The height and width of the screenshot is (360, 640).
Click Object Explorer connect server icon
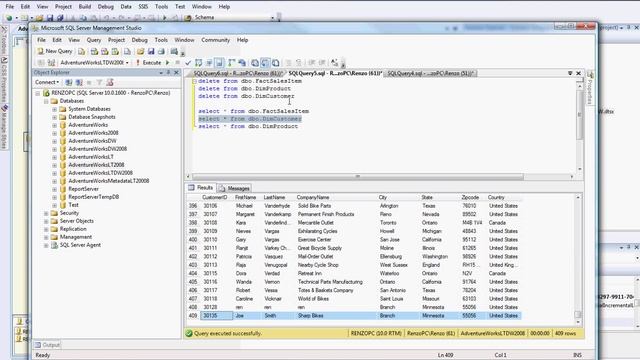[x=69, y=82]
